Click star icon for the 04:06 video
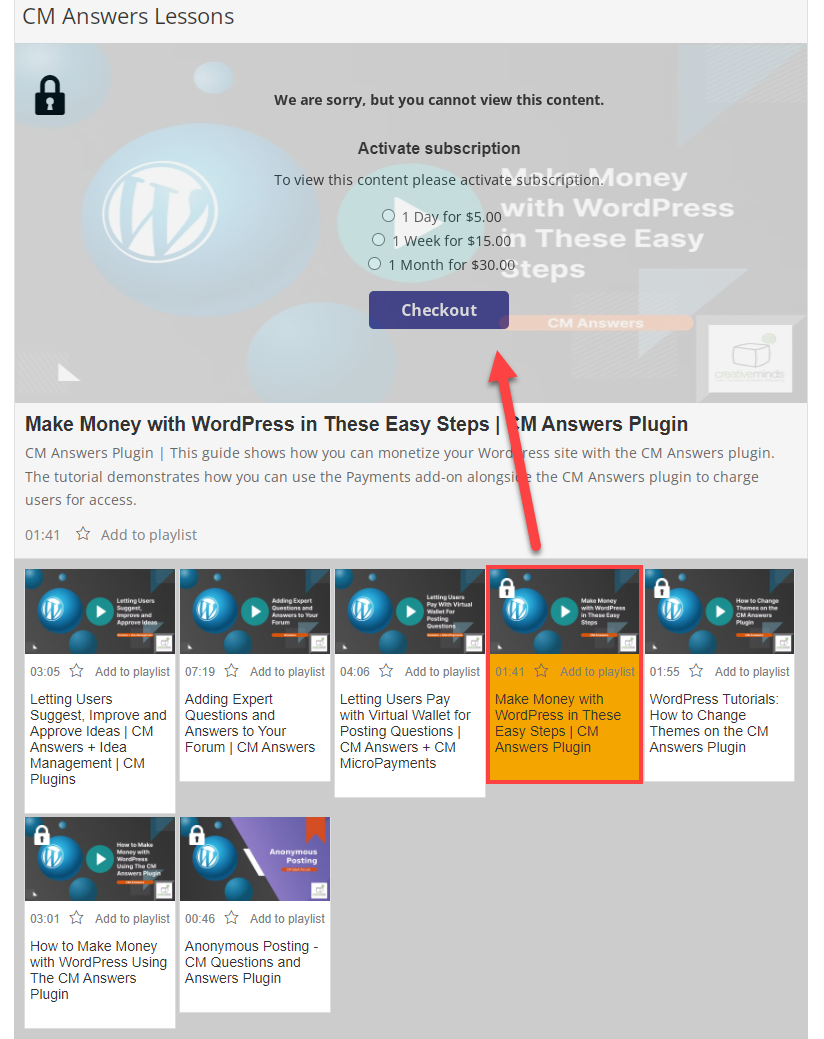Viewport: 824px width, 1039px height. 386,671
